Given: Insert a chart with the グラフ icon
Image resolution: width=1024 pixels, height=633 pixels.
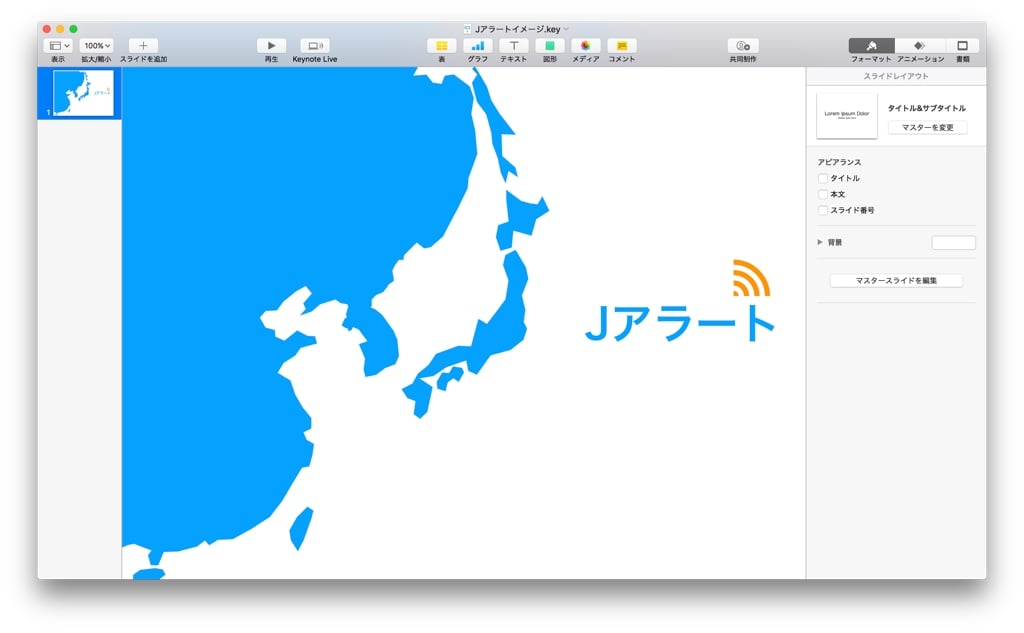Looking at the screenshot, I should tap(477, 46).
